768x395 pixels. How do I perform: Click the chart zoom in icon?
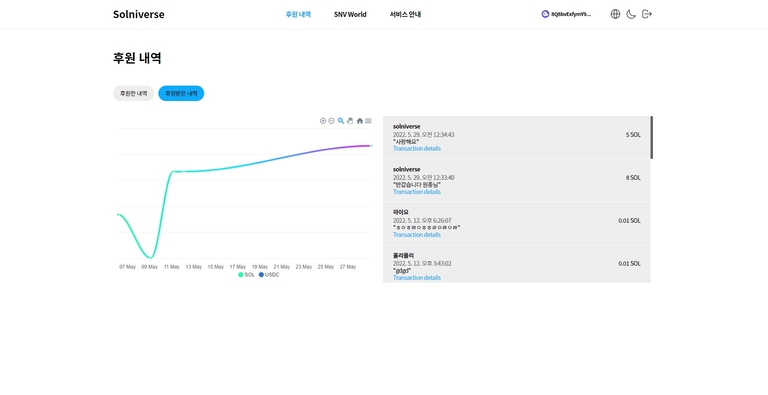point(323,121)
